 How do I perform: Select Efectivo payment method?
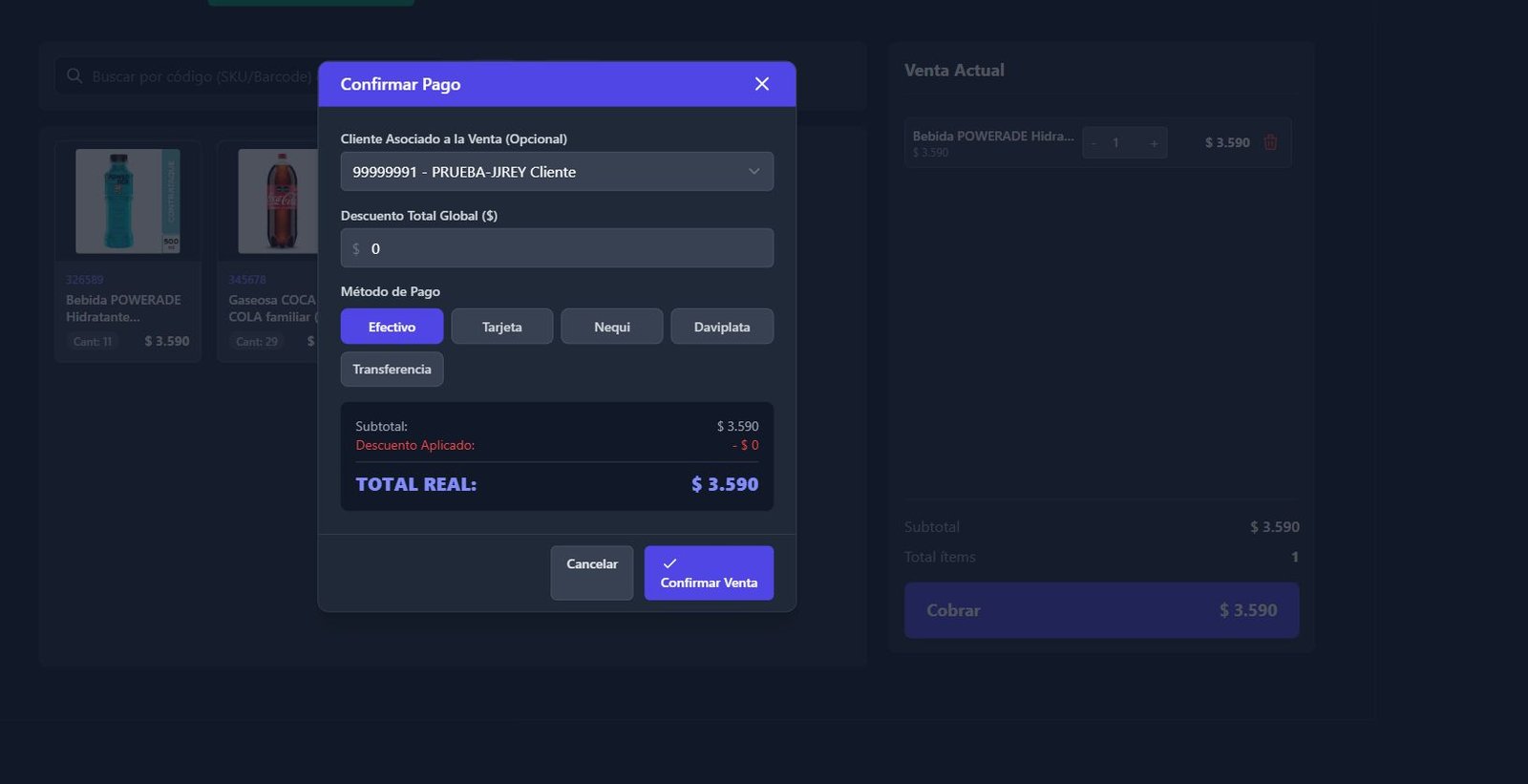(392, 327)
